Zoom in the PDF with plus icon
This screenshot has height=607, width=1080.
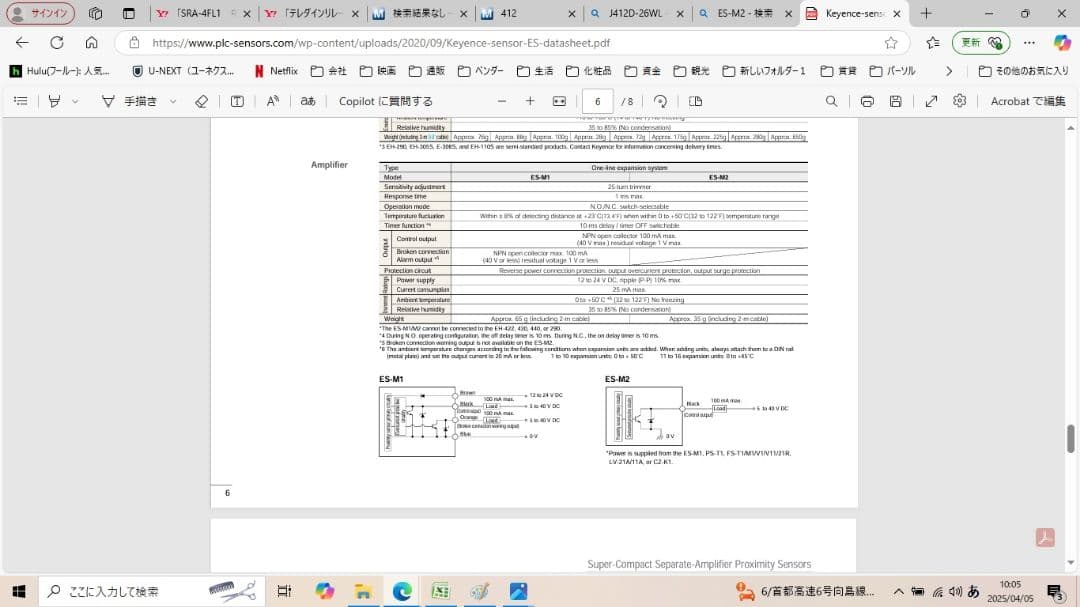click(530, 101)
